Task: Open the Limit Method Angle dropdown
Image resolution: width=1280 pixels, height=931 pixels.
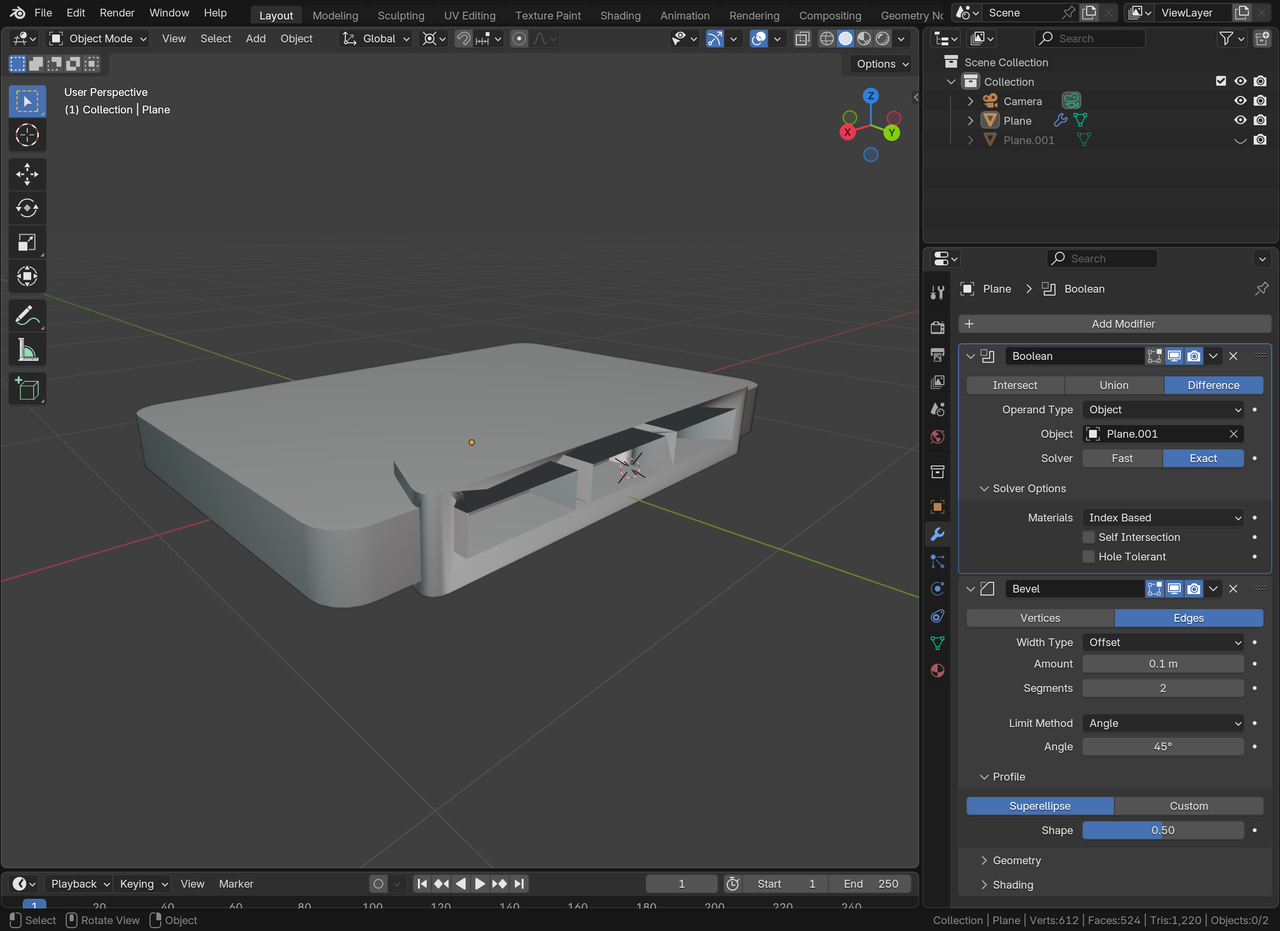Action: tap(1163, 723)
